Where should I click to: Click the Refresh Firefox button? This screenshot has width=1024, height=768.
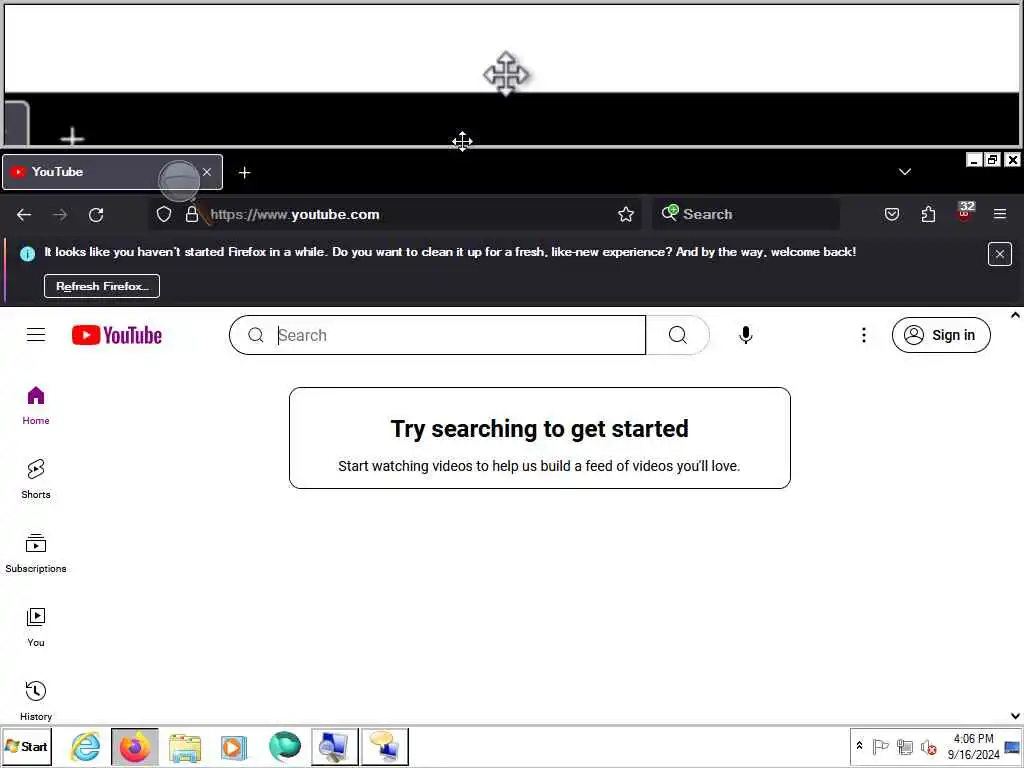click(102, 286)
